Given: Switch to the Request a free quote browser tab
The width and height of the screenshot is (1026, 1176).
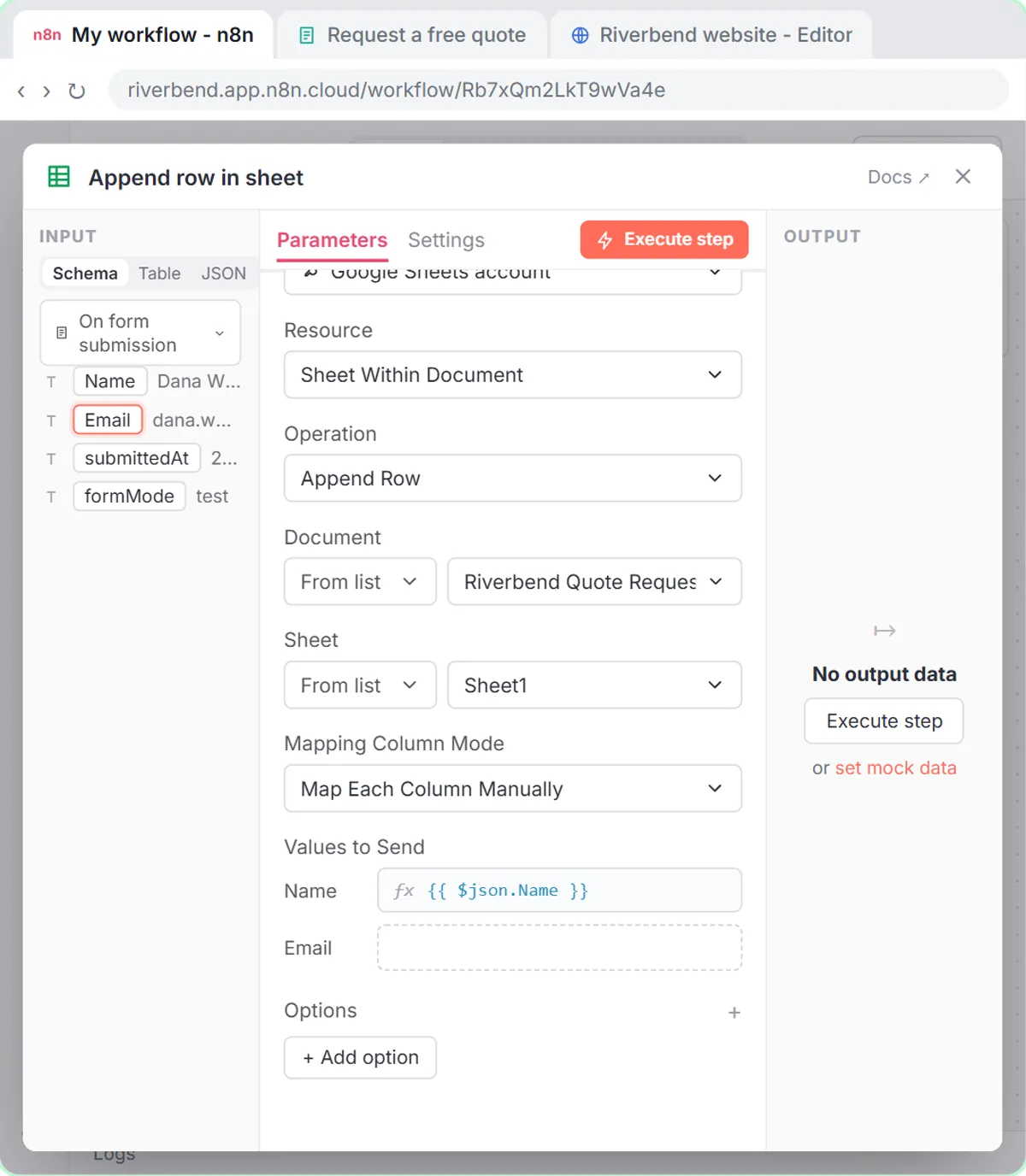Looking at the screenshot, I should pos(412,35).
